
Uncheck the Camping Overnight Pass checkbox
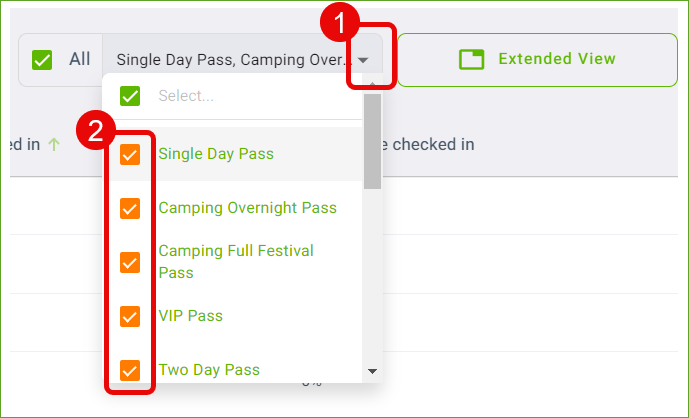click(x=130, y=208)
